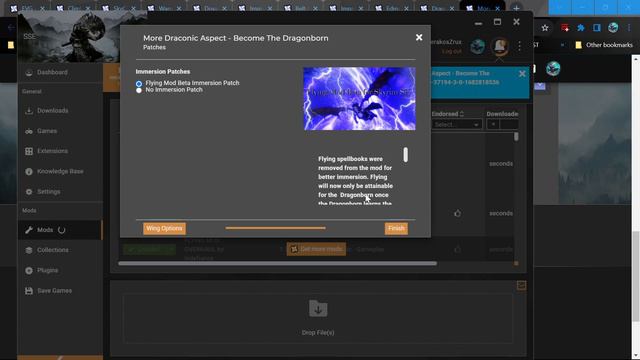Screen dimensions: 640x360
Task: Click the Settings gear icon in sidebar
Action: point(29,191)
